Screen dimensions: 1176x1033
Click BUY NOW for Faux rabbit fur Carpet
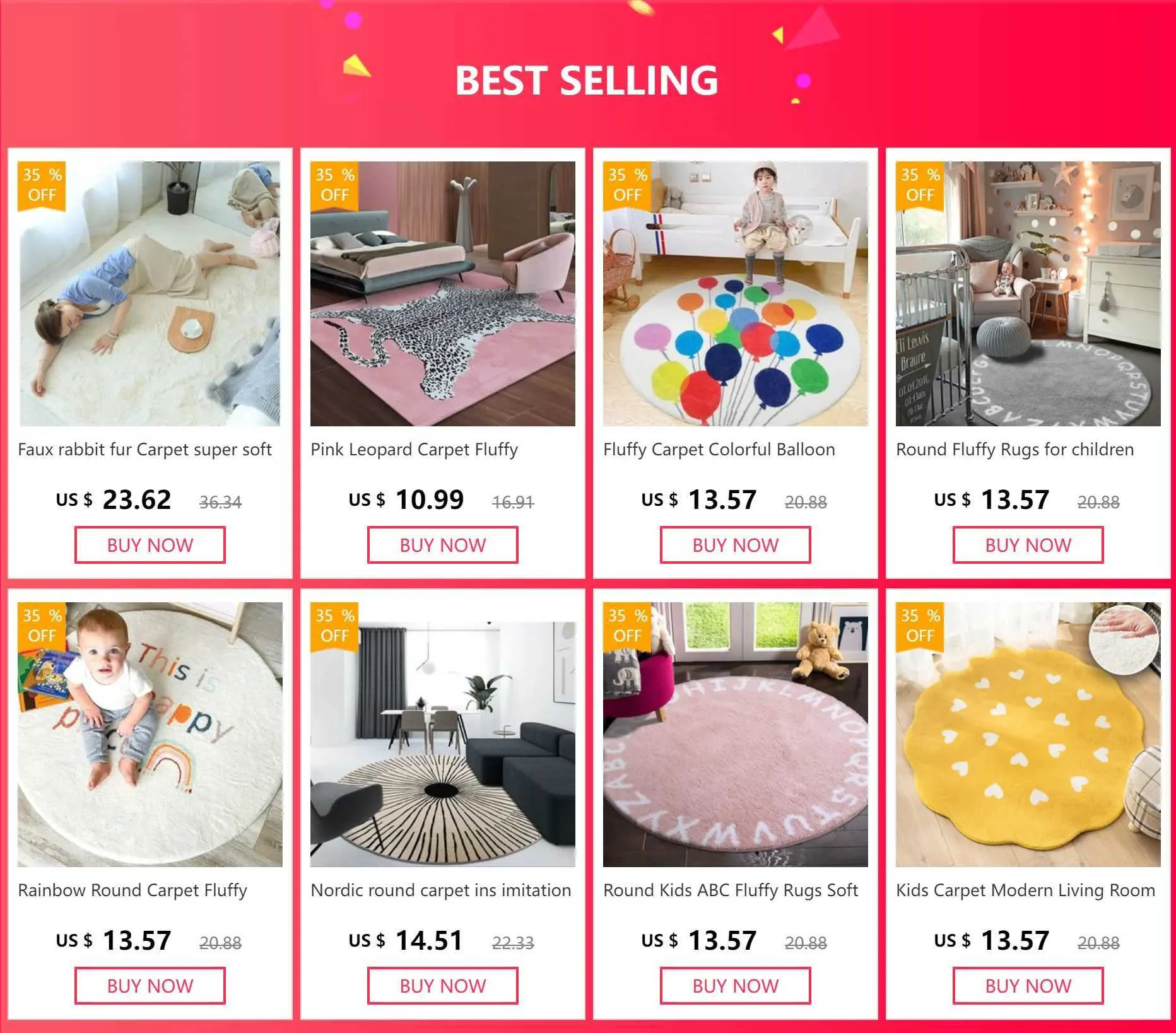point(150,545)
